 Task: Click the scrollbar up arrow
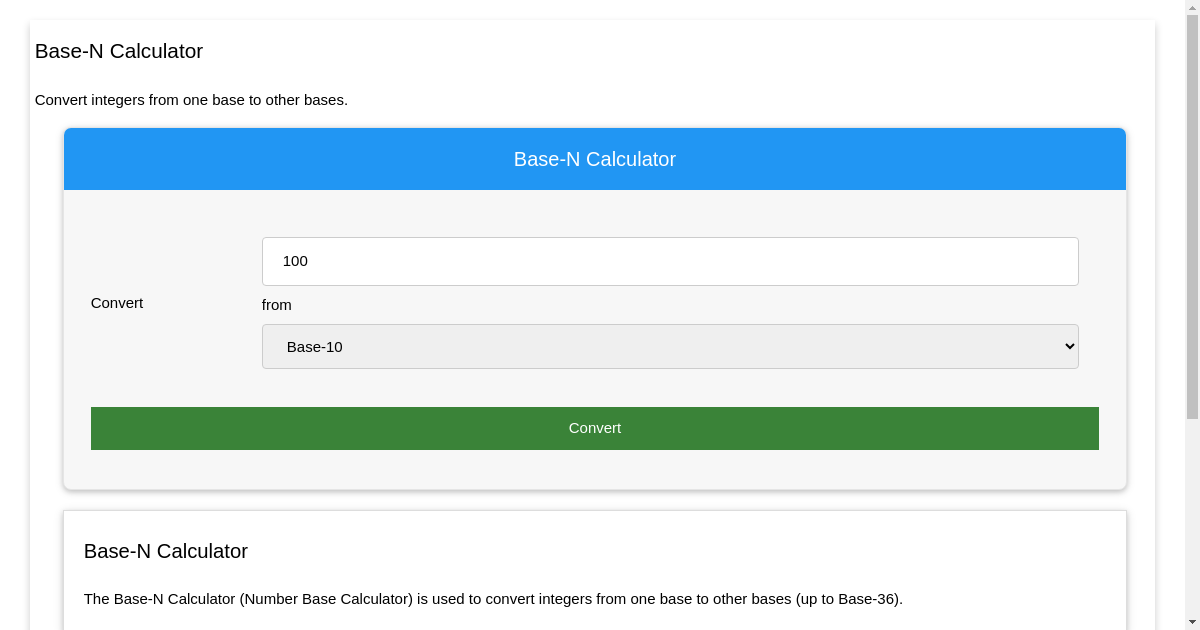click(1192, 7)
